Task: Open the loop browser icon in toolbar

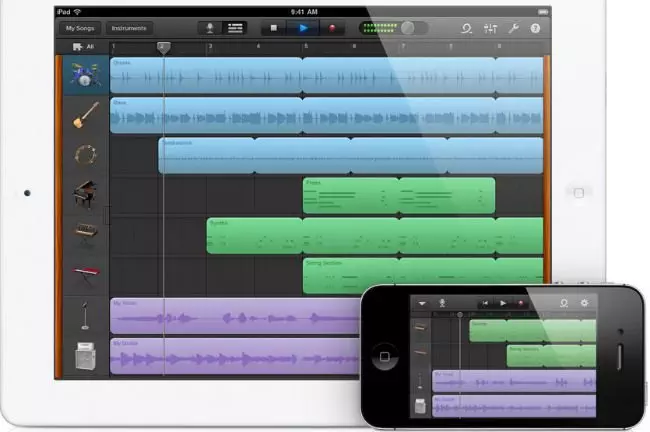Action: click(467, 28)
